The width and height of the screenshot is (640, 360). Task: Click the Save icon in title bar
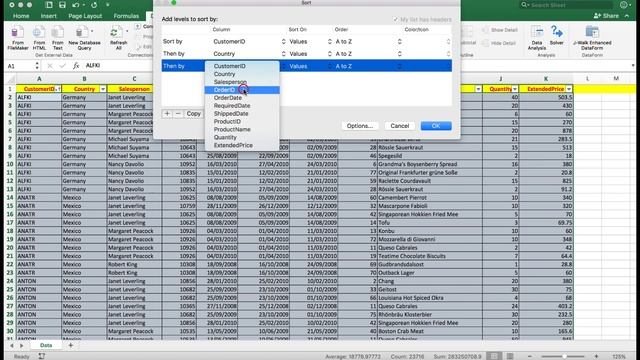tap(62, 5)
